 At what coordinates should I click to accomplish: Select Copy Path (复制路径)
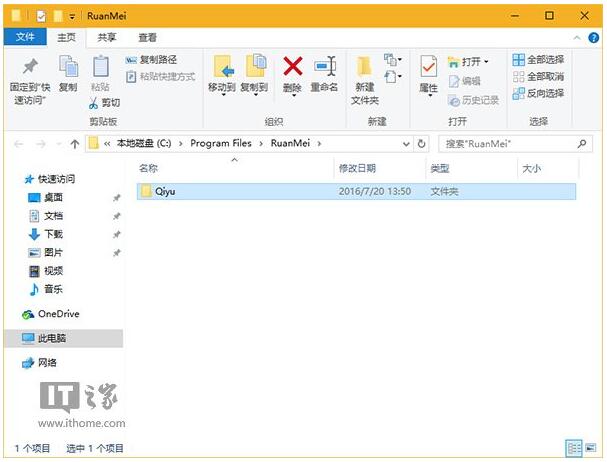coord(151,60)
